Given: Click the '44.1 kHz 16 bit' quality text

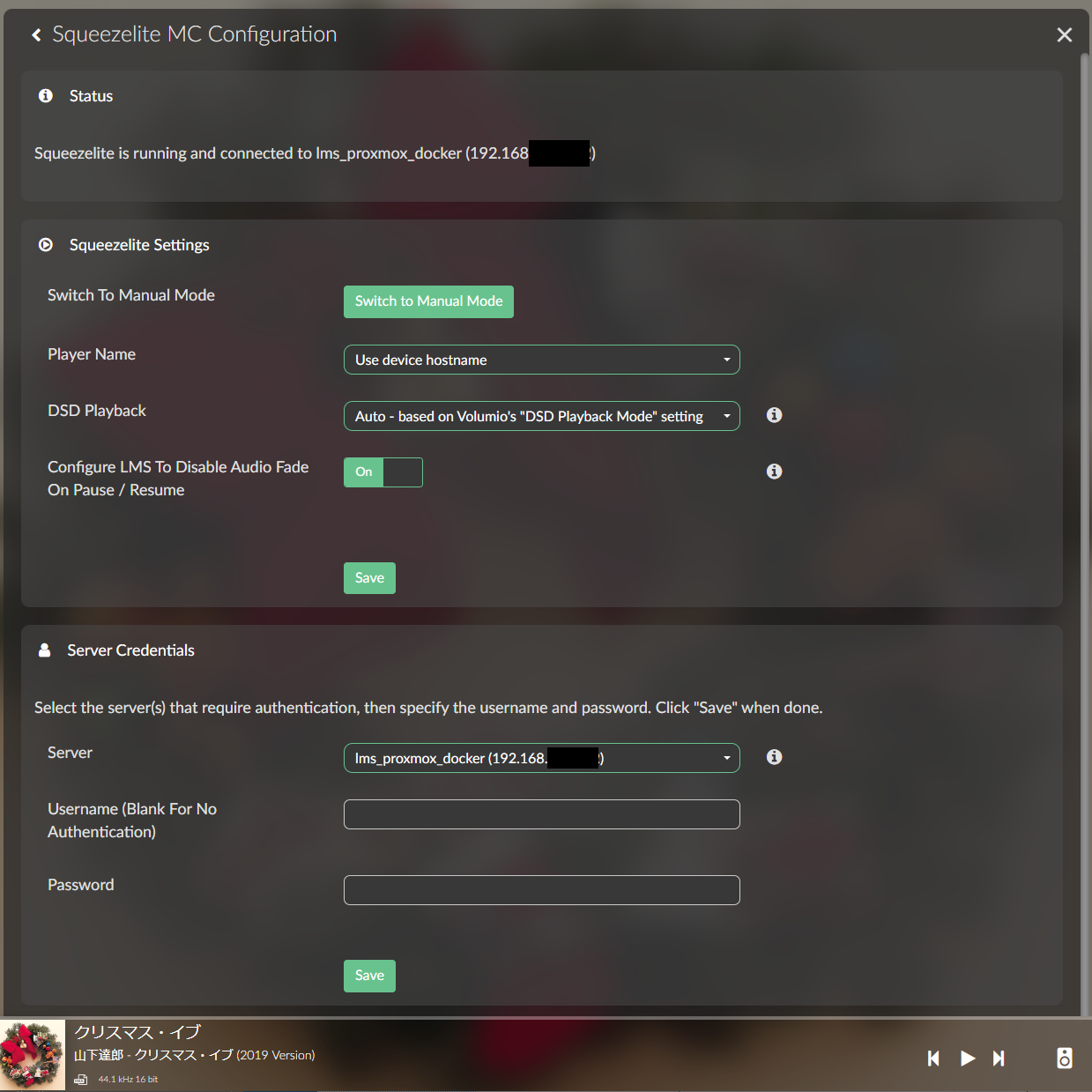Looking at the screenshot, I should tap(128, 1079).
